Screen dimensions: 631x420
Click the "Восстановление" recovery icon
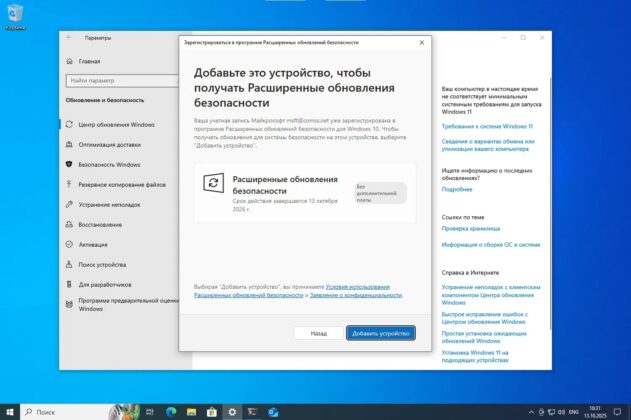point(69,224)
